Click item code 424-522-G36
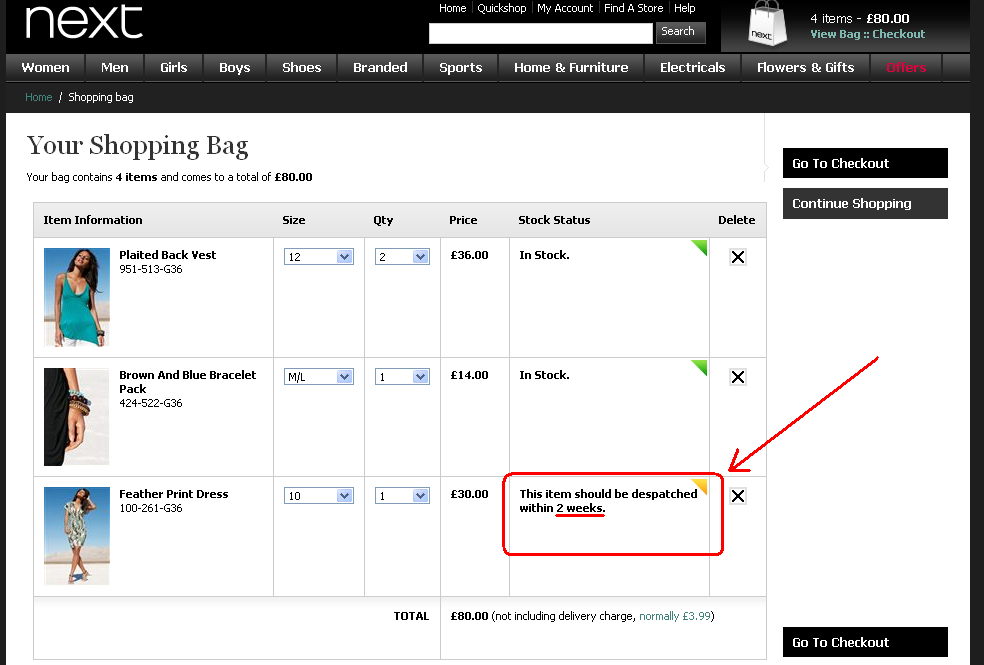Screen dimensions: 984x665 click(x=151, y=403)
